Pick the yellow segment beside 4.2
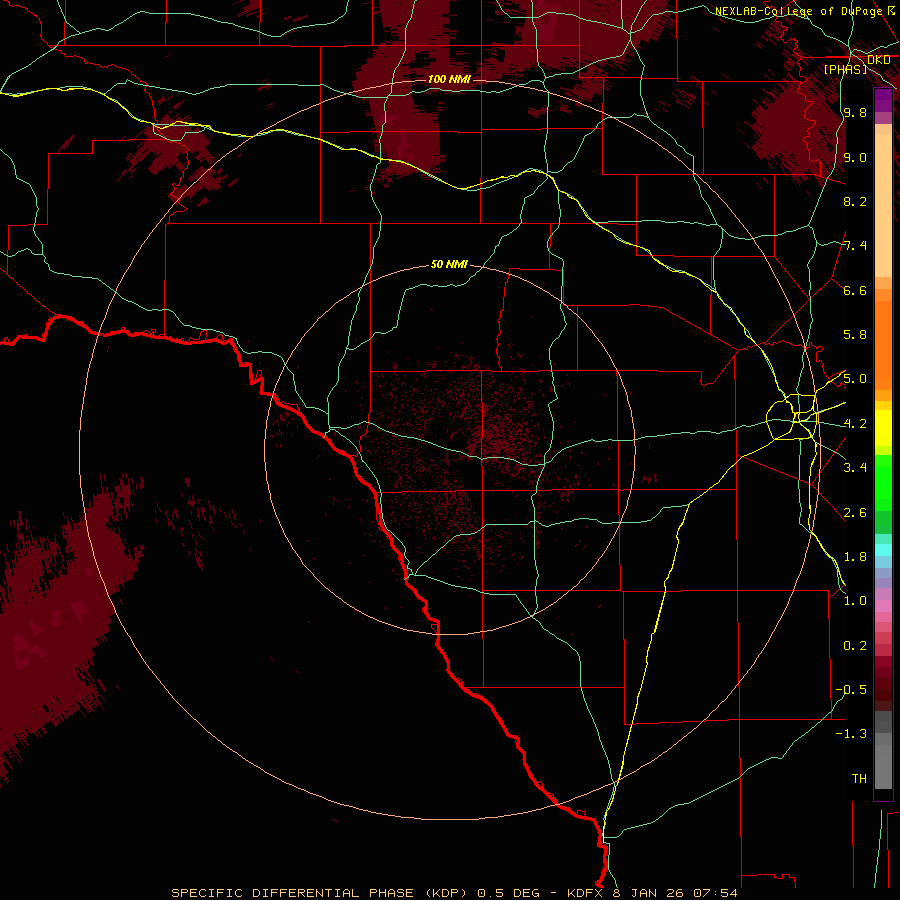The image size is (900, 900). coord(883,428)
